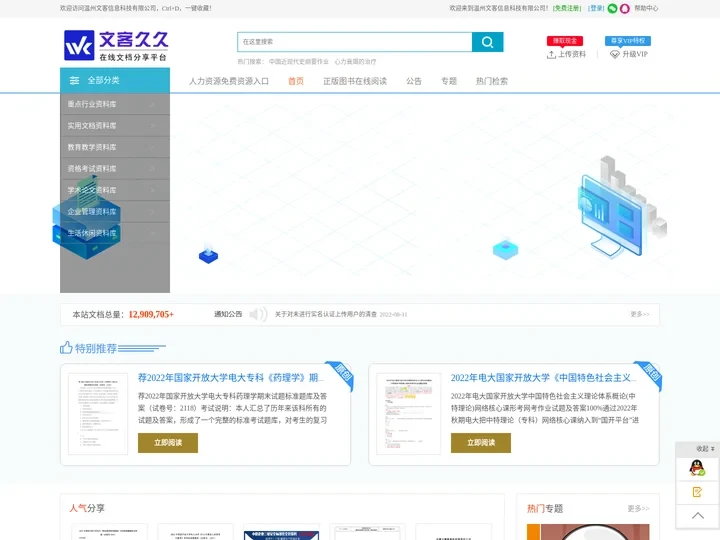Expand the 资格考试资料库 category arrow

(153, 169)
